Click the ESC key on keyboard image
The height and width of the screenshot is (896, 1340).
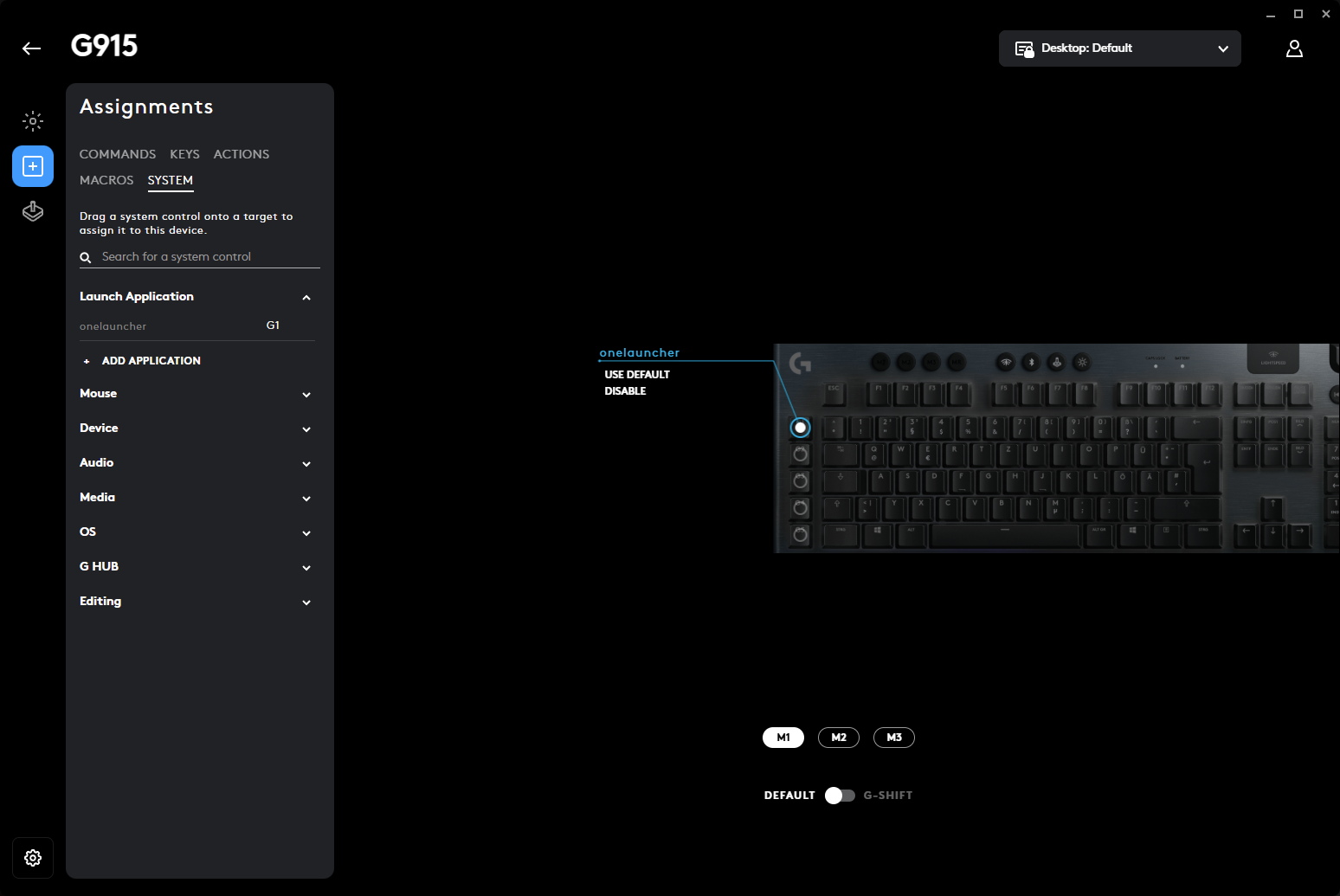[x=834, y=394]
